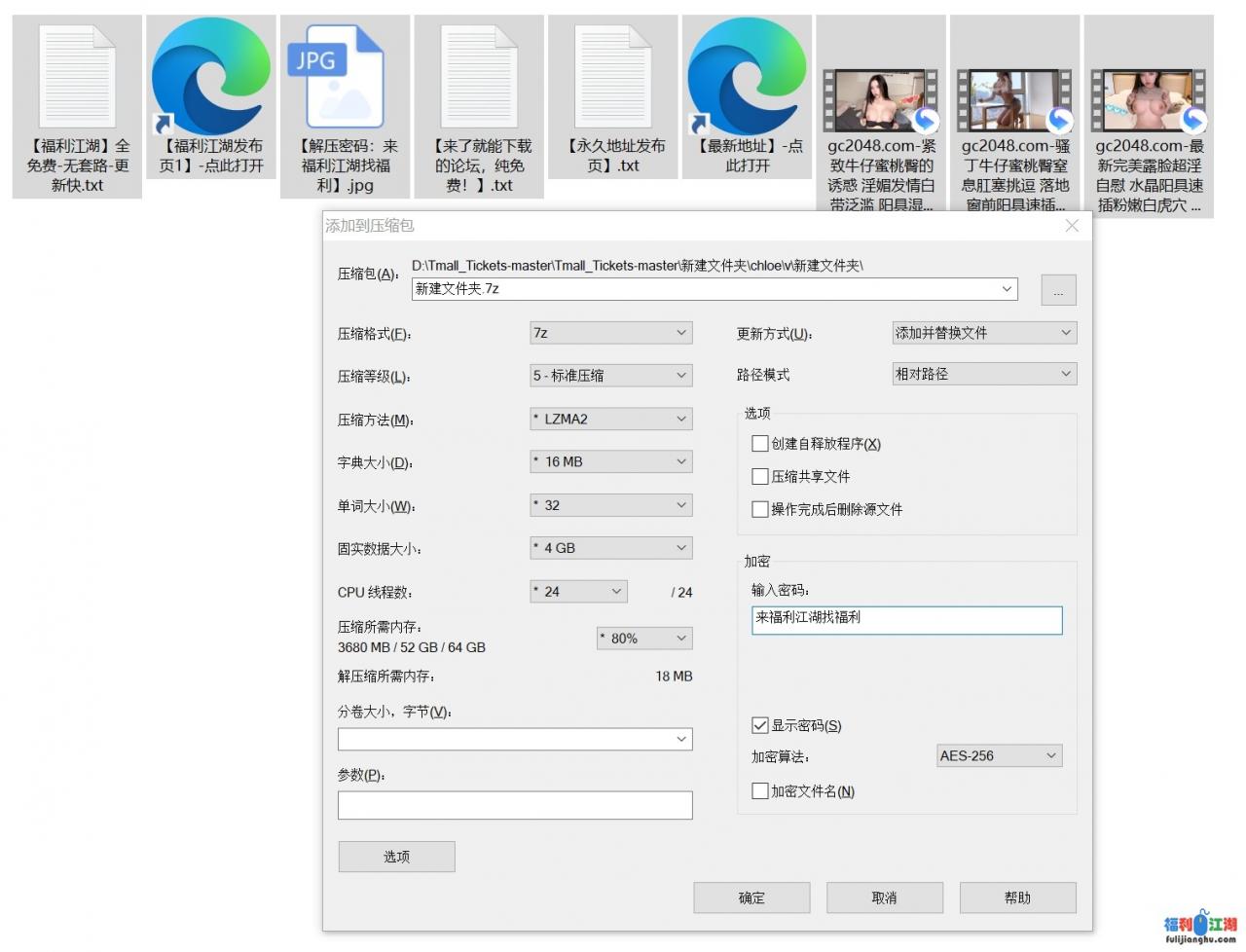Screen dimensions: 1246x952
Task: Uncheck the 显示密码 option
Action: (x=760, y=725)
